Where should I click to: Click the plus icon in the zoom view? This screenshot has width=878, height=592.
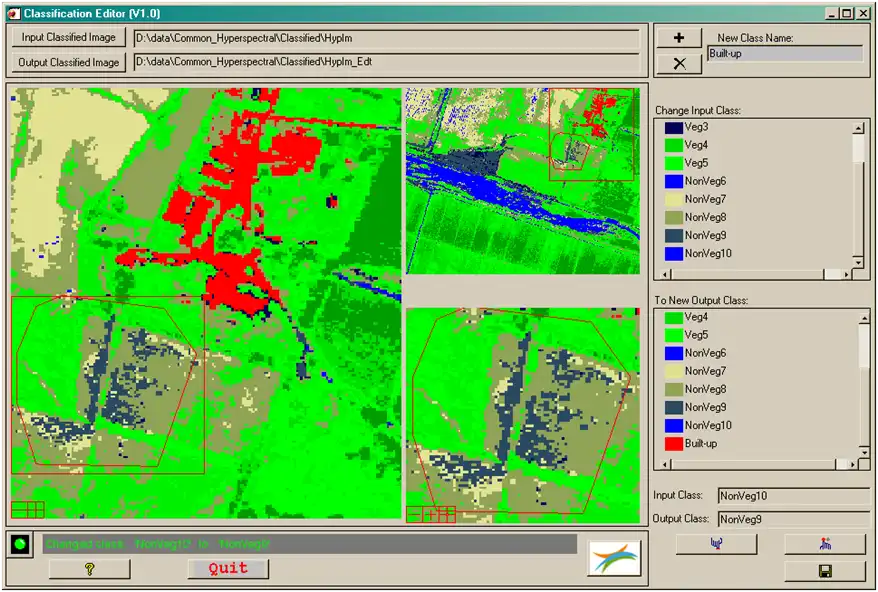429,514
